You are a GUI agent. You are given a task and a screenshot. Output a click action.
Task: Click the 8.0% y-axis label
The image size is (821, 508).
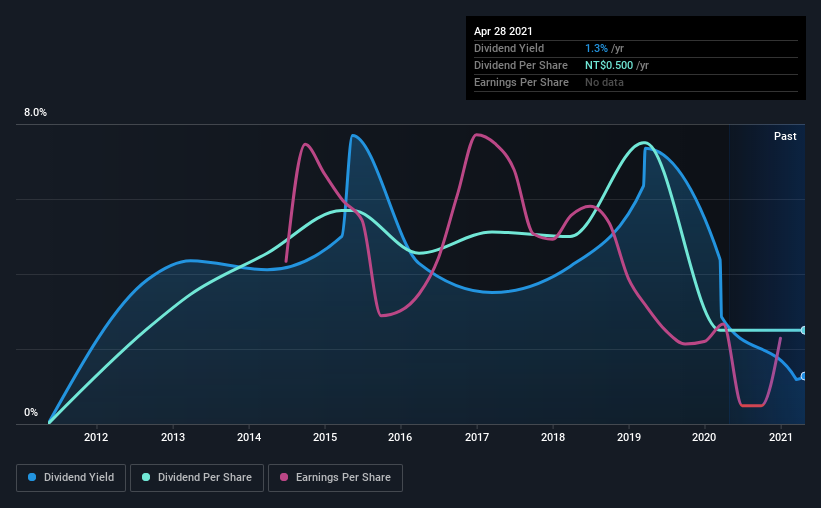pyautogui.click(x=35, y=113)
